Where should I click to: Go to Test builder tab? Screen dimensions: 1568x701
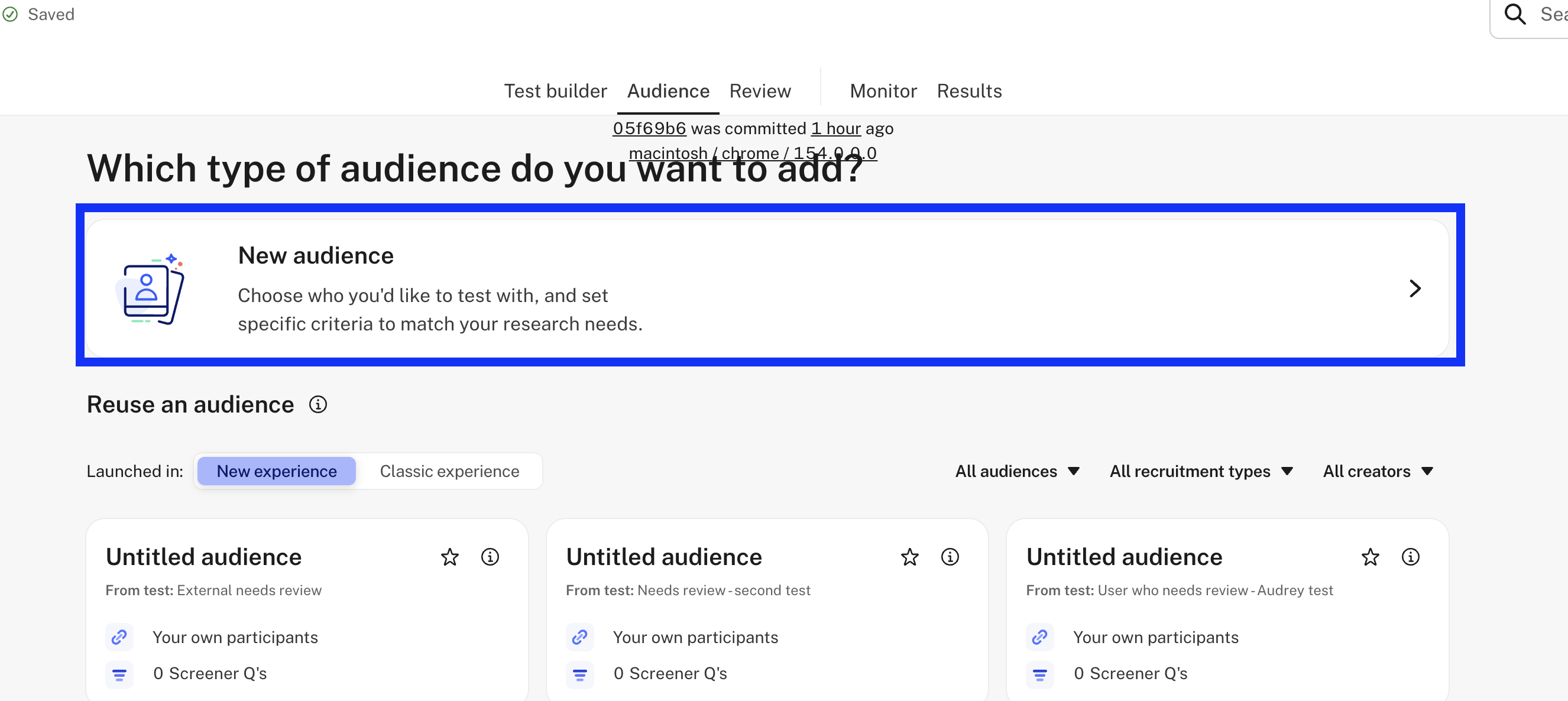pos(555,90)
